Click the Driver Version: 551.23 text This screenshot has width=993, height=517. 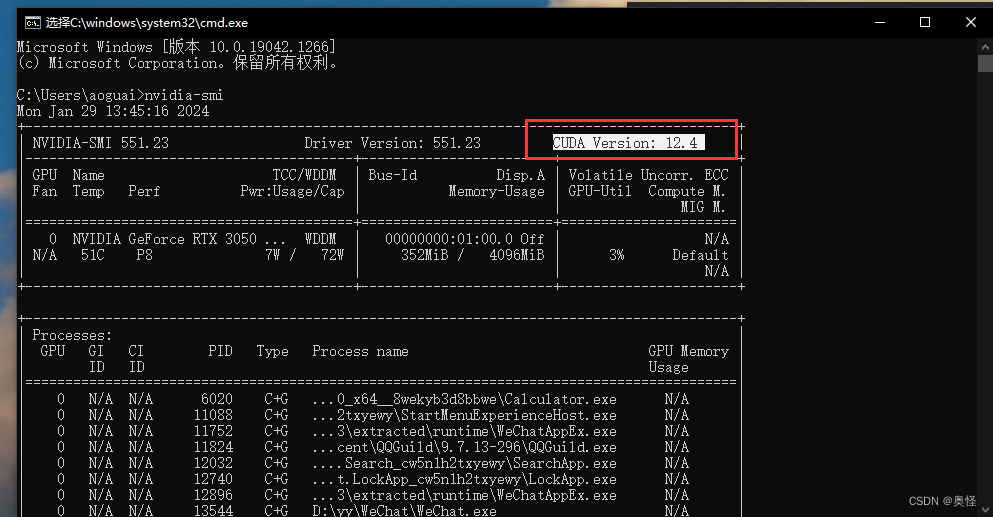393,143
